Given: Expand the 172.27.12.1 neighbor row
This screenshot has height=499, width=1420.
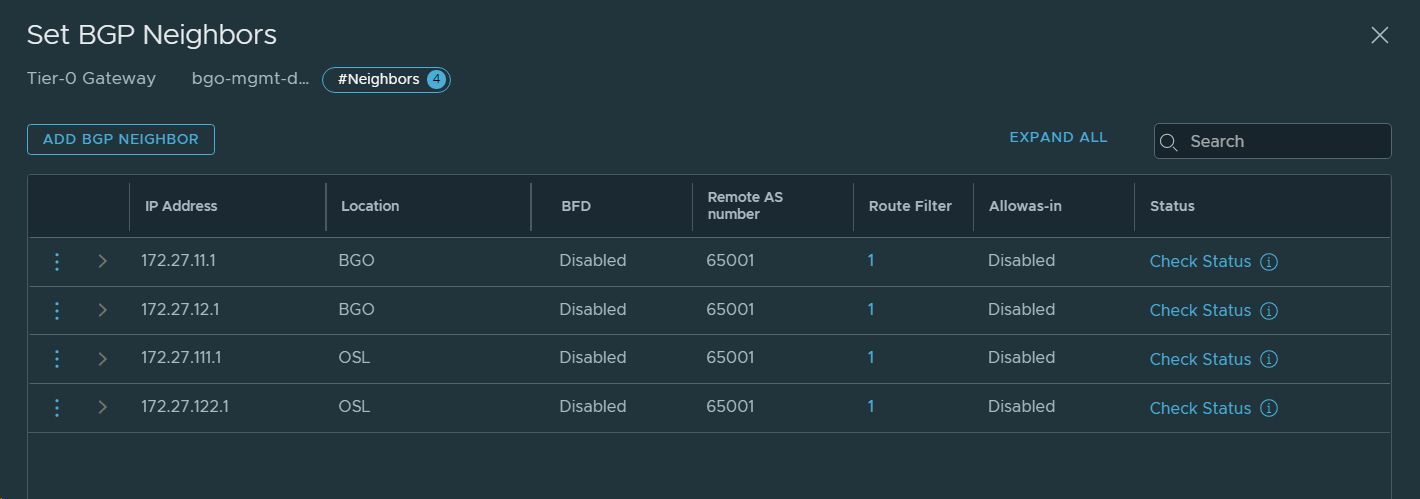Looking at the screenshot, I should coord(102,311).
